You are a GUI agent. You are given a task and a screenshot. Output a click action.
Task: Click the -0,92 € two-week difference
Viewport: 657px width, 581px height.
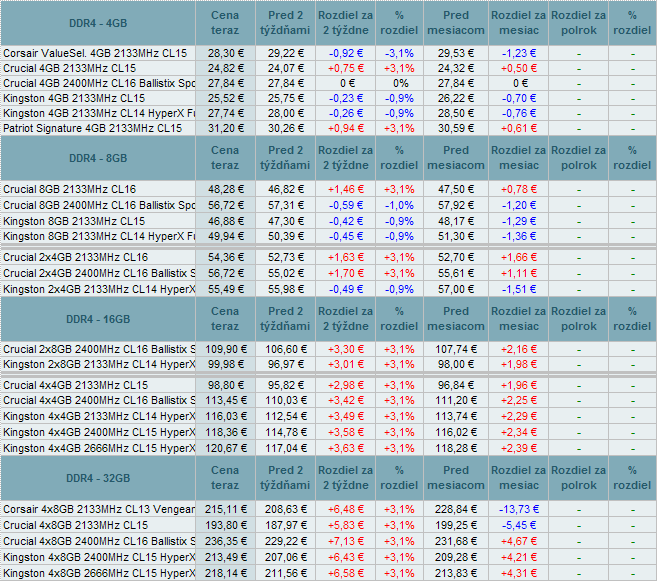coord(346,53)
